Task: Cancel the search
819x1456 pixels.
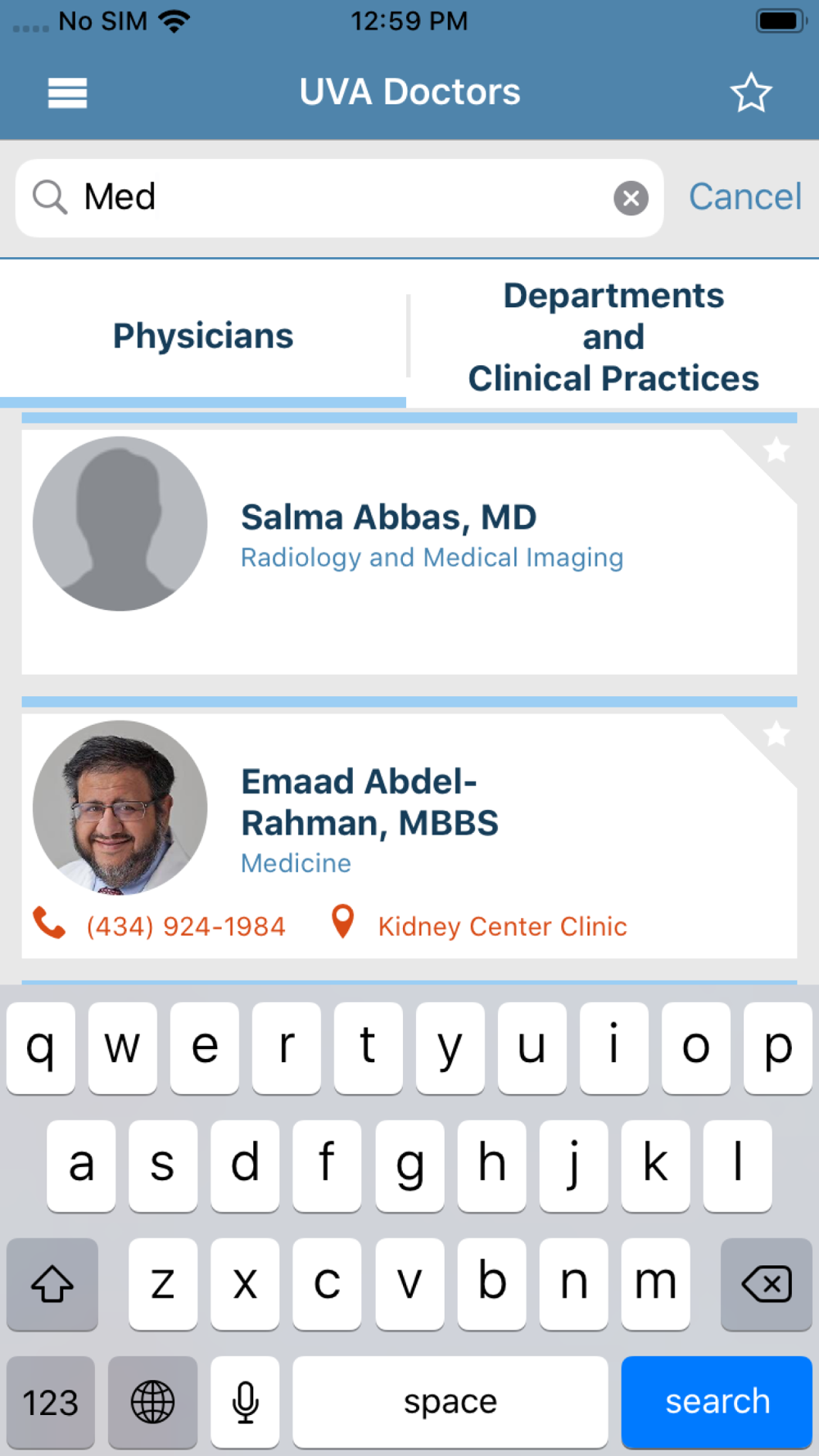Action: point(745,197)
